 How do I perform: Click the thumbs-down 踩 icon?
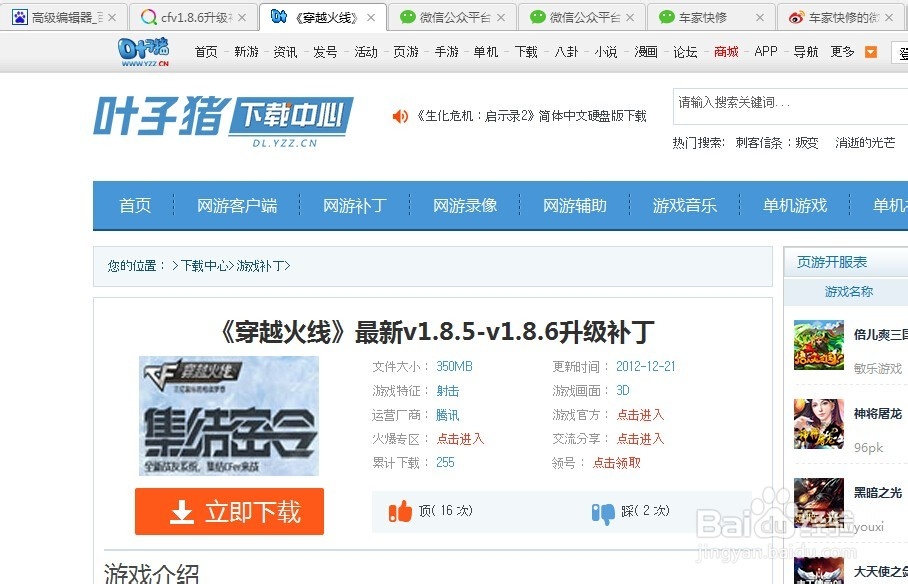pyautogui.click(x=603, y=513)
